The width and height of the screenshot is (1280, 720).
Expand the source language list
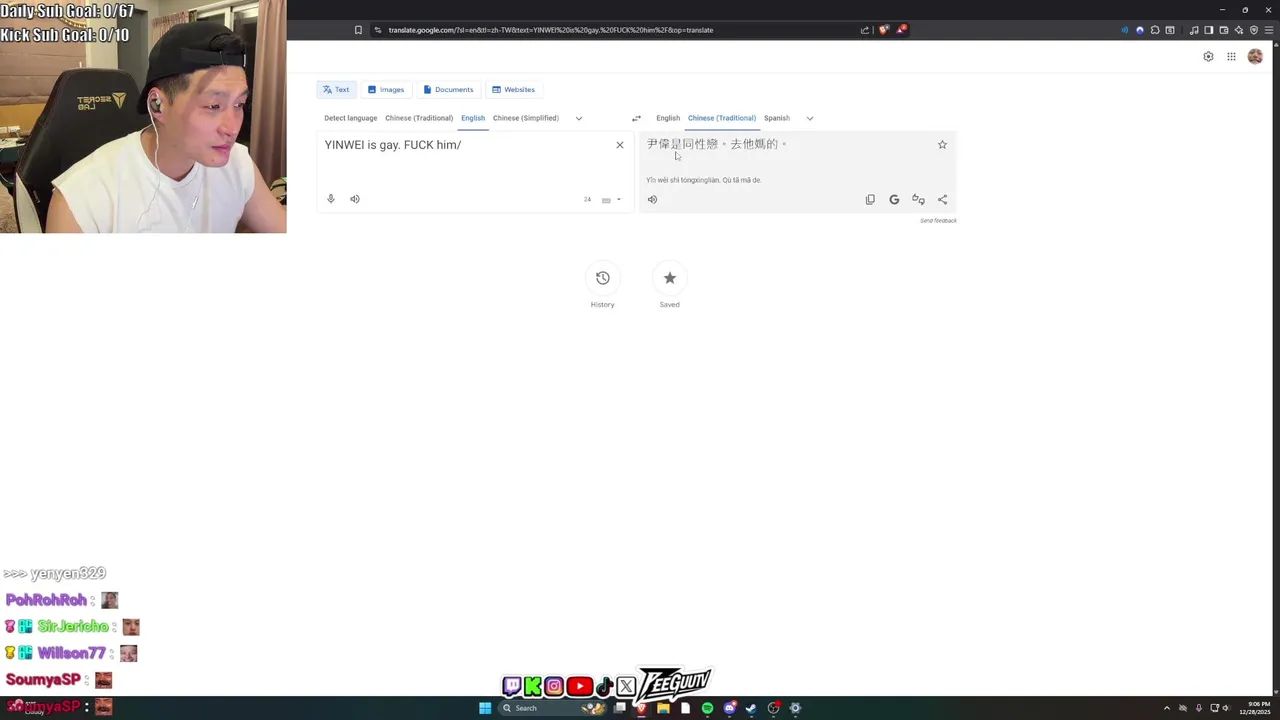click(578, 118)
